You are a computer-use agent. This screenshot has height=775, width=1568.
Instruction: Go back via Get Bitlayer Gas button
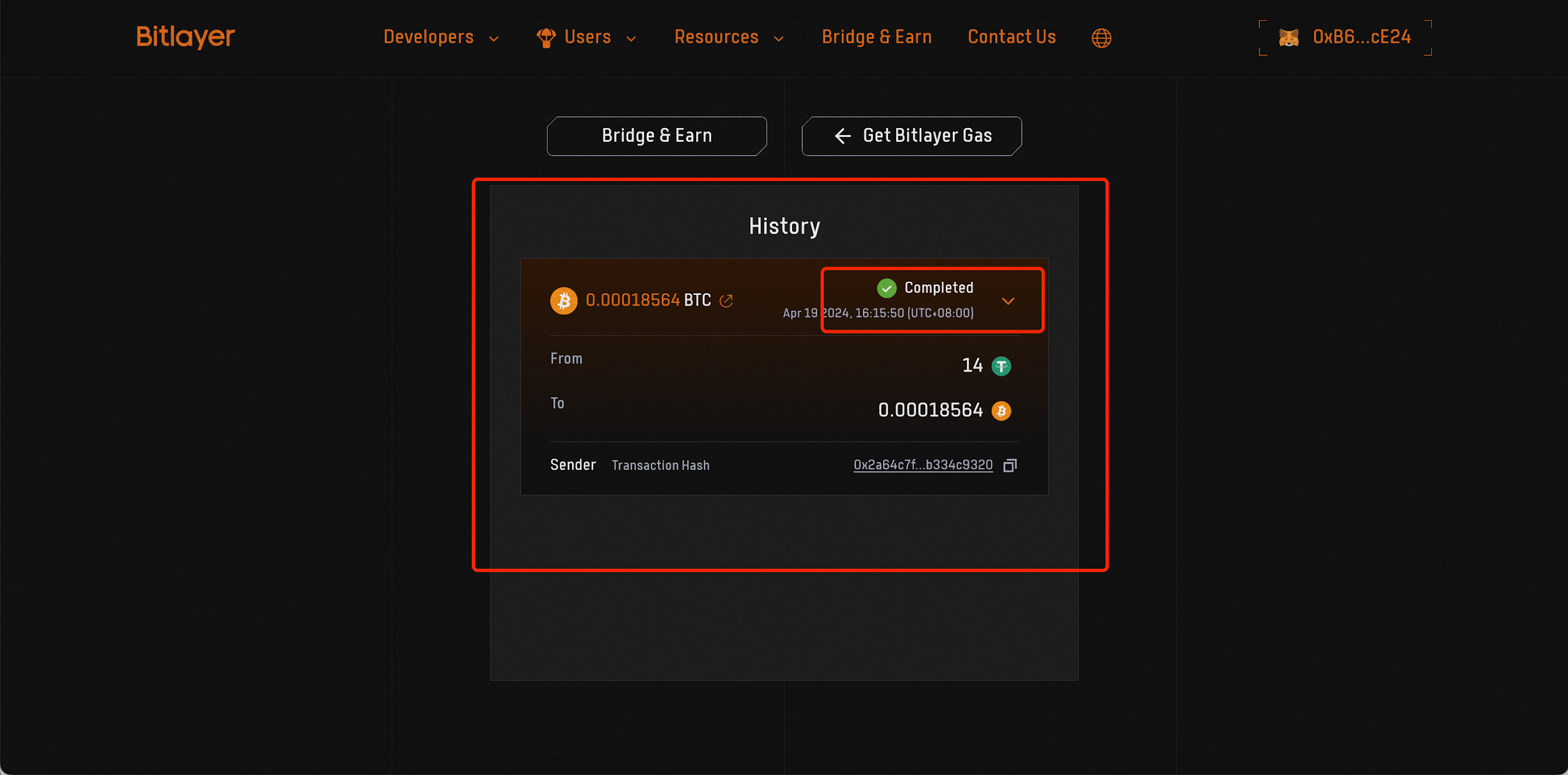(x=911, y=136)
